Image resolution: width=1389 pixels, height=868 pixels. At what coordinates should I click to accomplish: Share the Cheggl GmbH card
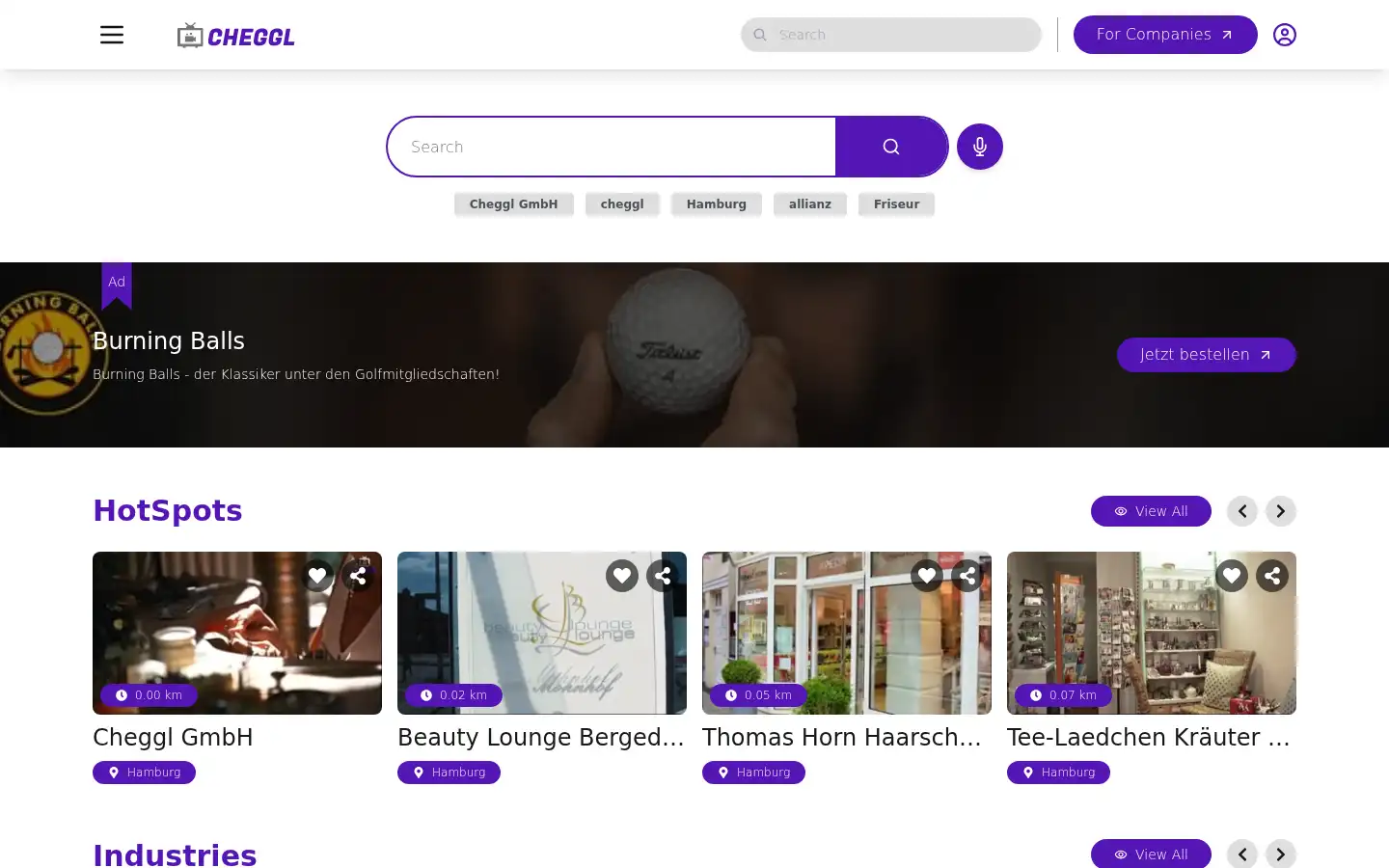tap(358, 576)
